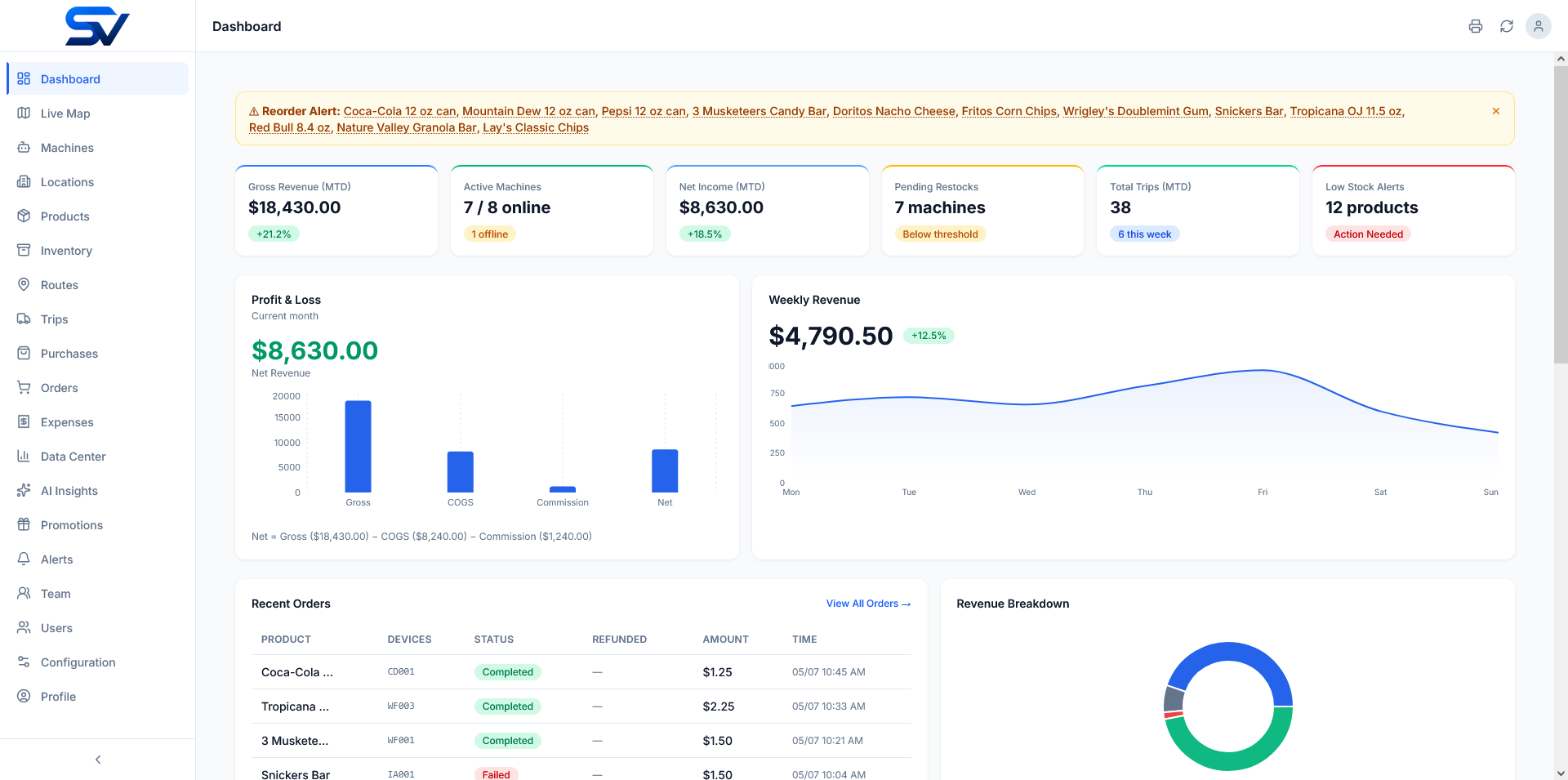Select Configuration in the sidebar
This screenshot has width=1568, height=780.
click(x=97, y=662)
